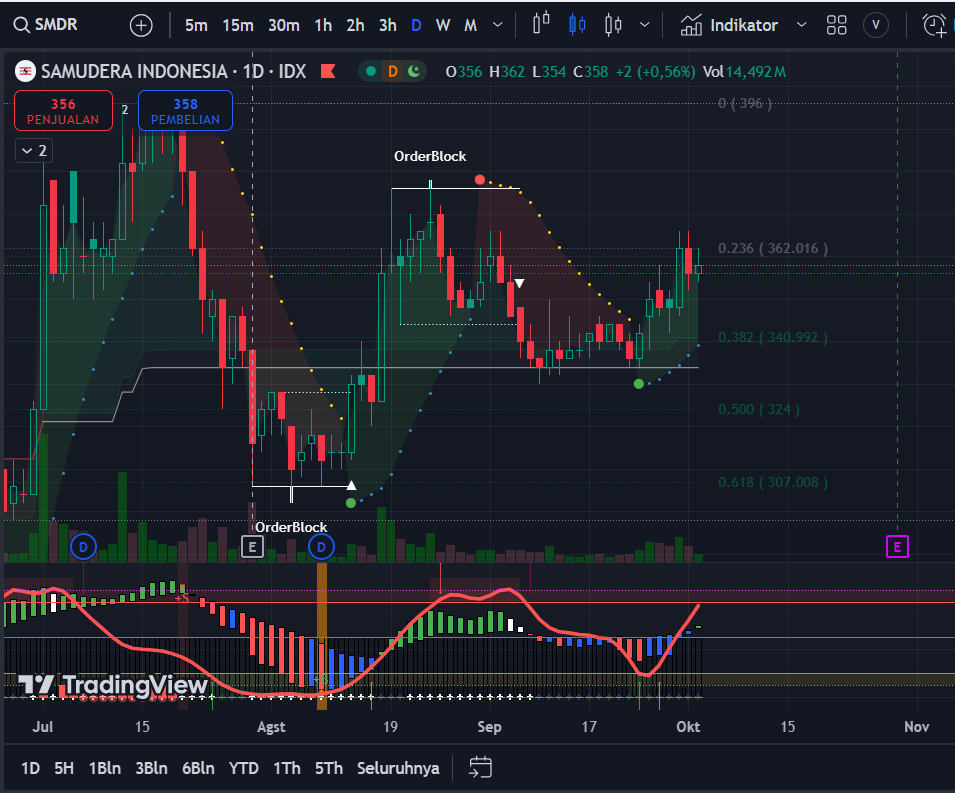Open the indicator templates grid icon
955x793 pixels.
pos(836,25)
